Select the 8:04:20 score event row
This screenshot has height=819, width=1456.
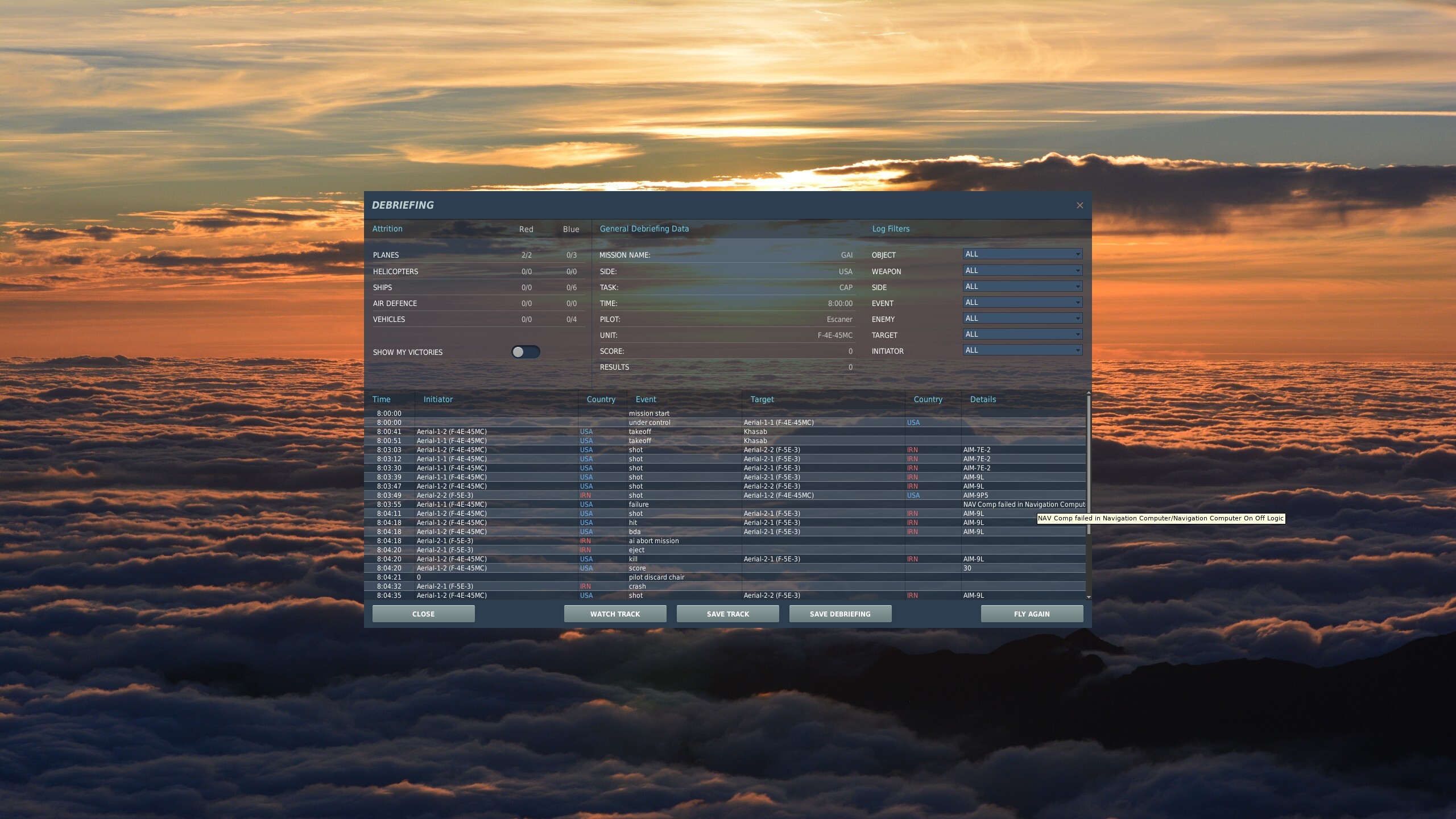pyautogui.click(x=725, y=568)
